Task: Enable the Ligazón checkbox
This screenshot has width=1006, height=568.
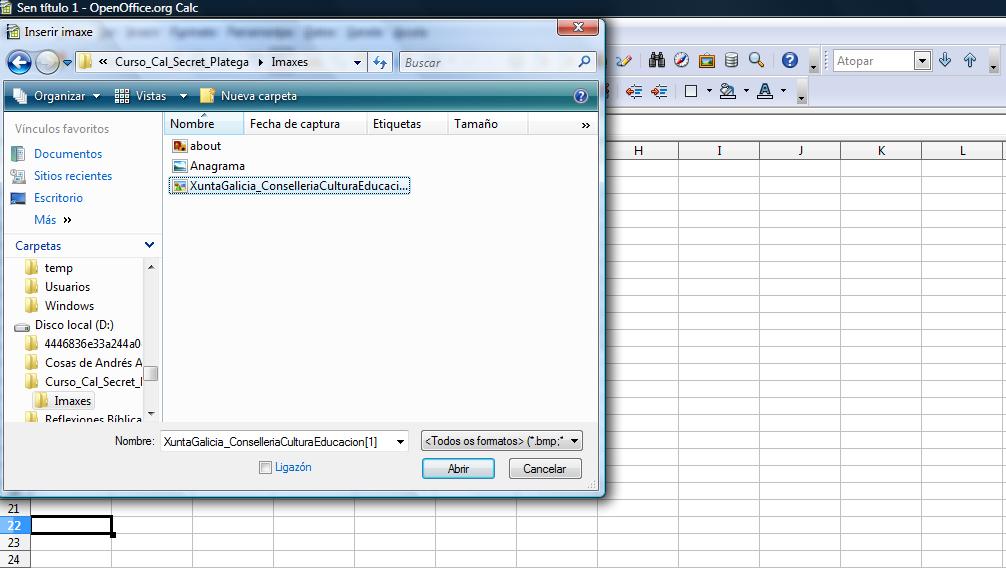Action: pos(265,467)
